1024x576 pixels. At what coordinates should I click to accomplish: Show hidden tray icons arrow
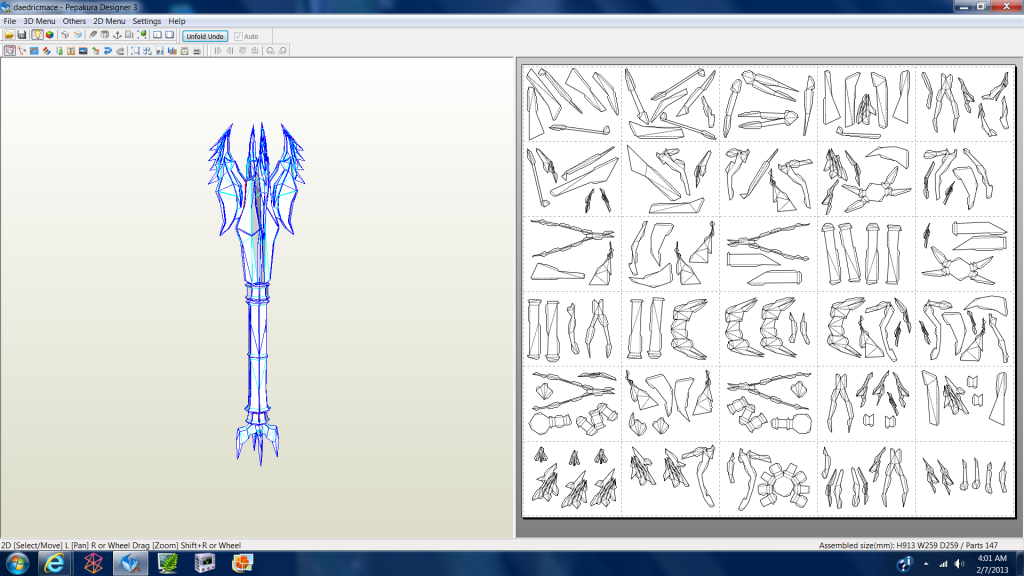926,564
